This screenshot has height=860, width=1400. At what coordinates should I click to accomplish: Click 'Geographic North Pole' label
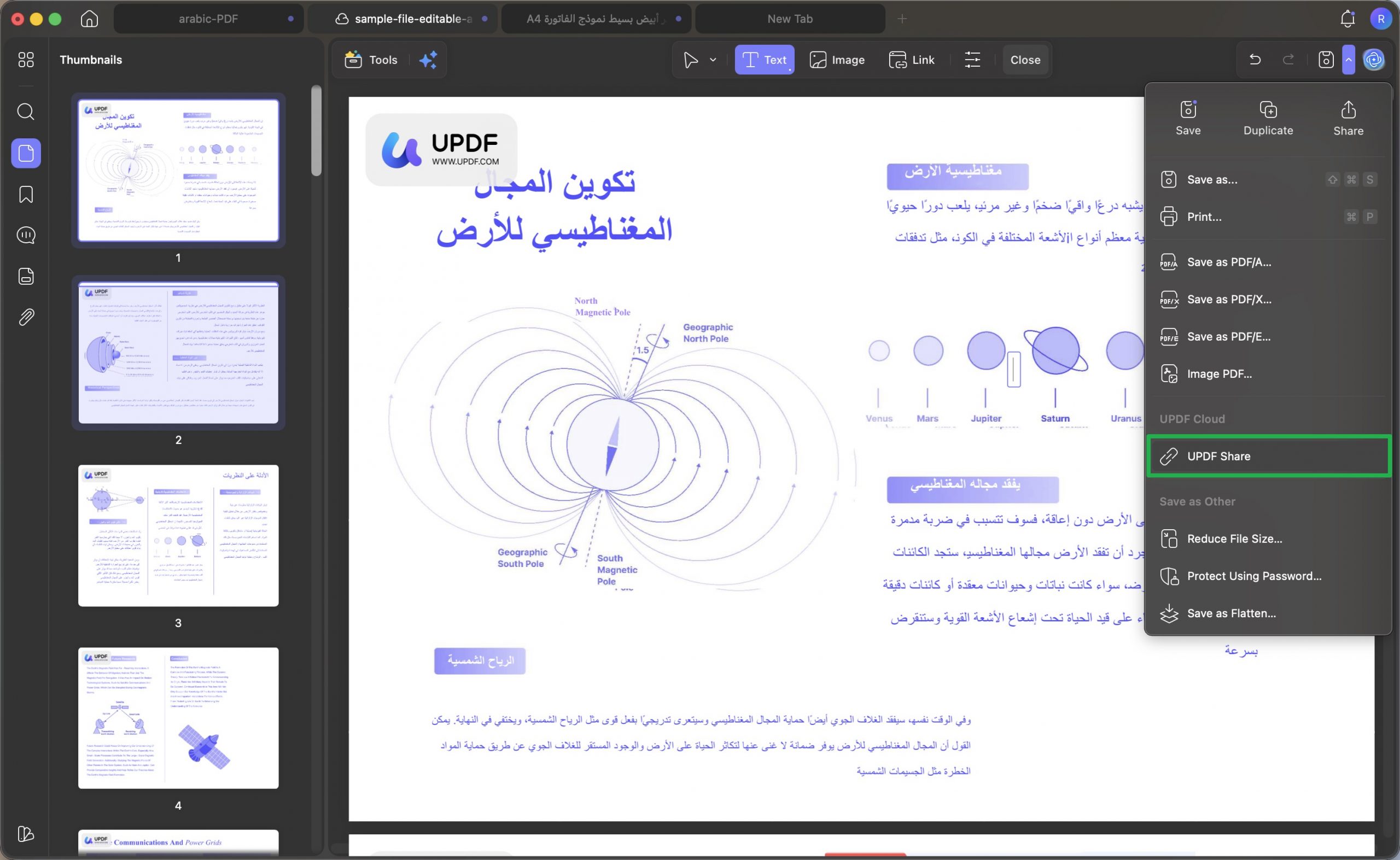click(x=708, y=333)
